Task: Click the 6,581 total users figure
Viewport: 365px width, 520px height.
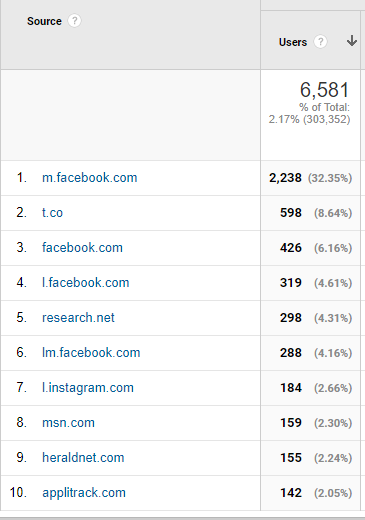Action: (x=324, y=90)
